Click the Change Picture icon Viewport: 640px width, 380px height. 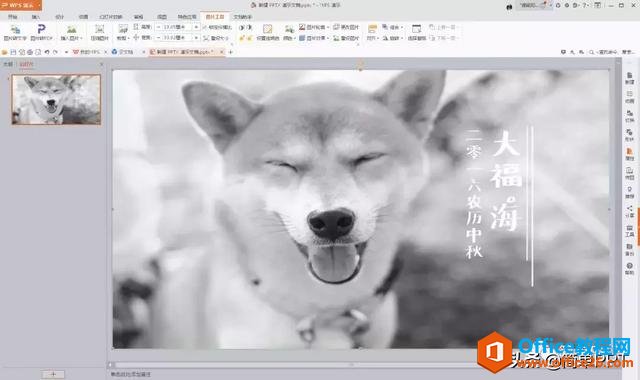click(336, 27)
